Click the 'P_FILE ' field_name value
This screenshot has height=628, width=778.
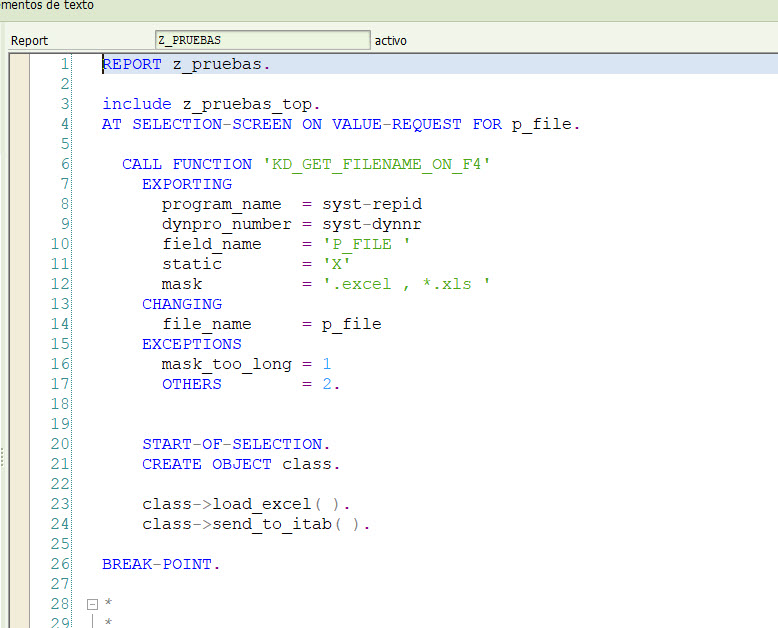pos(366,244)
